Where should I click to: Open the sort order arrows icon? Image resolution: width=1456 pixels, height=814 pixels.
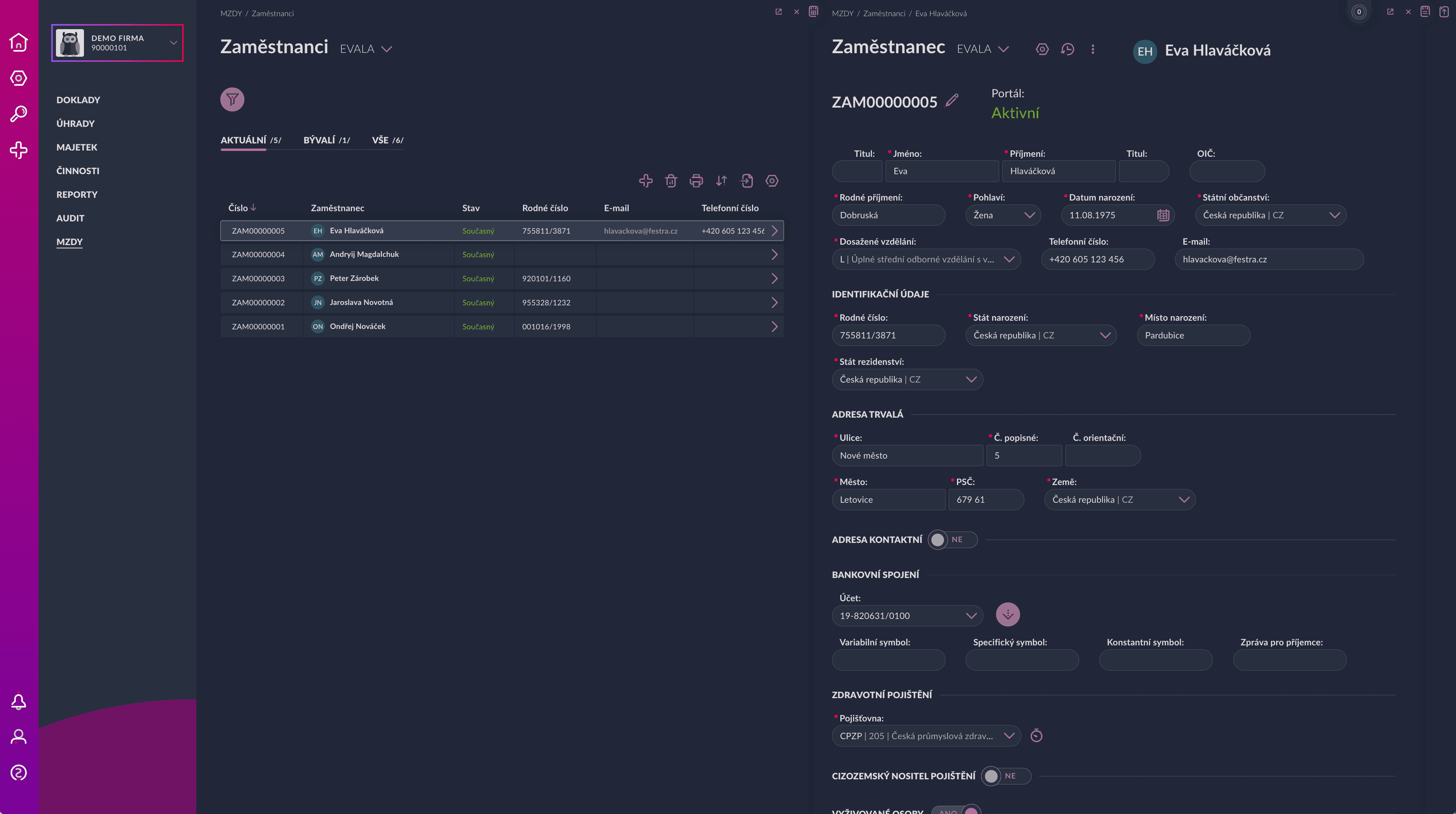pyautogui.click(x=721, y=181)
